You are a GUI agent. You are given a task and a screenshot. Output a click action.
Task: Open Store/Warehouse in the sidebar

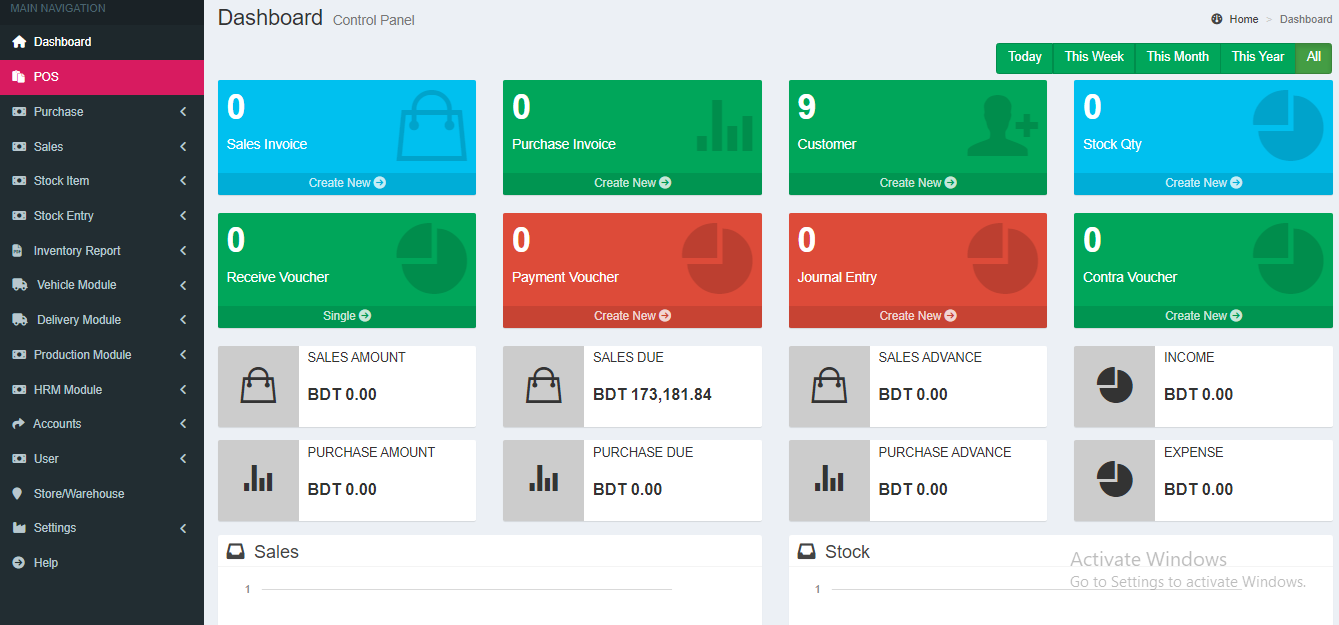78,494
